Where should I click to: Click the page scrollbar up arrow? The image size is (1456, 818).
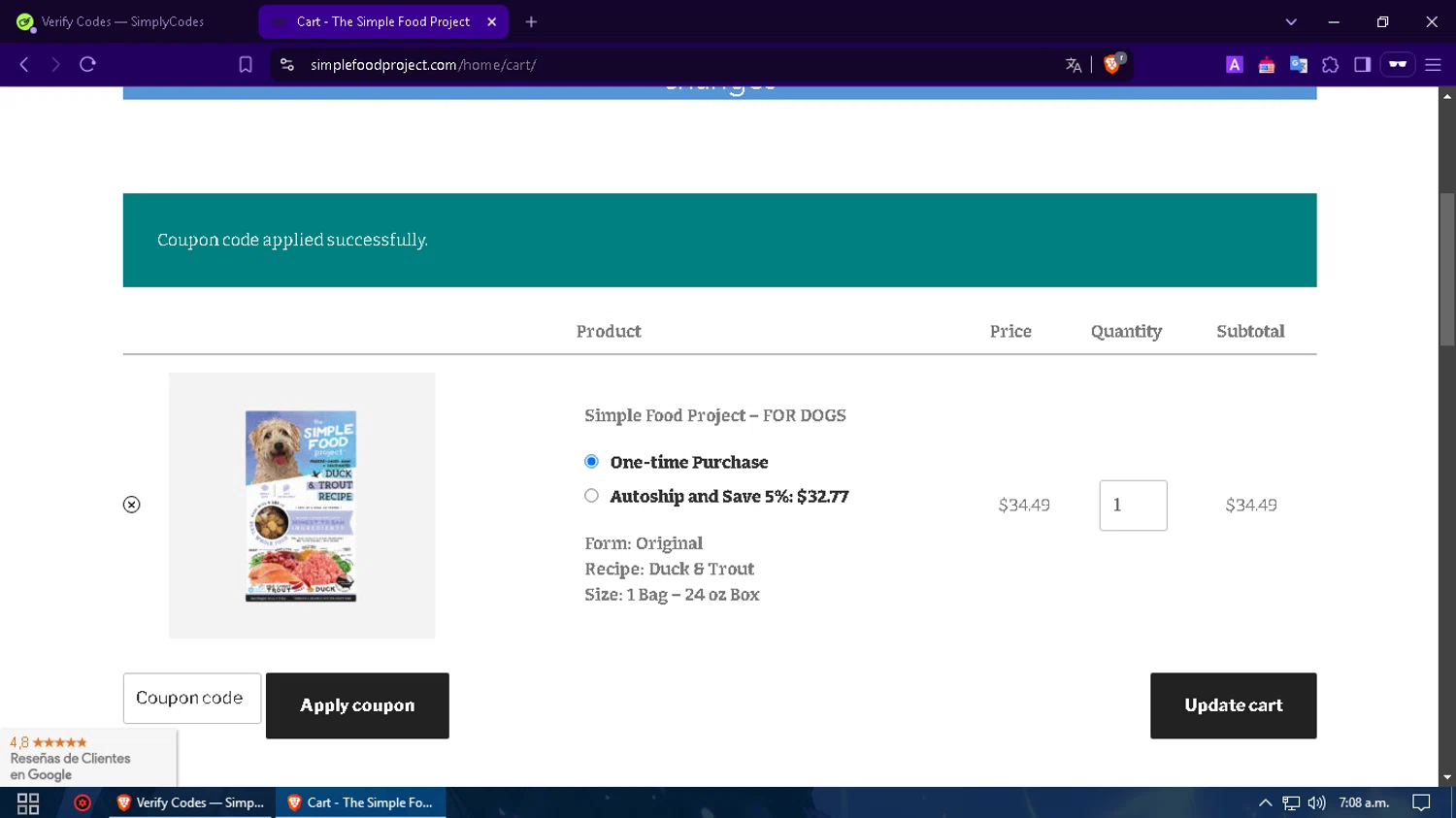[1447, 96]
